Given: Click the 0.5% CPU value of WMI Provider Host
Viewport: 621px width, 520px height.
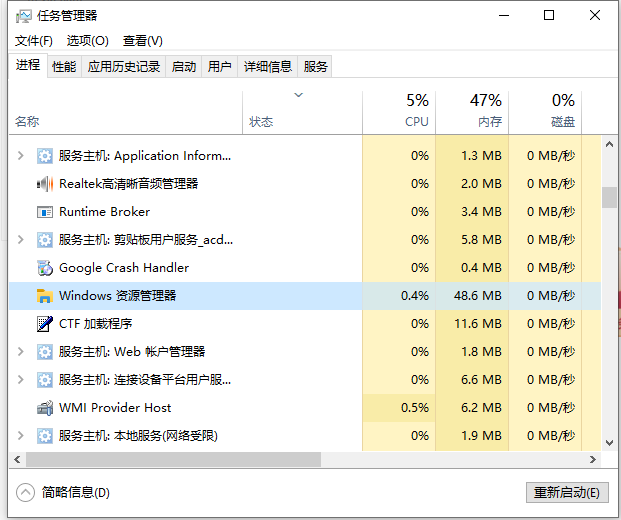Looking at the screenshot, I should (x=415, y=408).
